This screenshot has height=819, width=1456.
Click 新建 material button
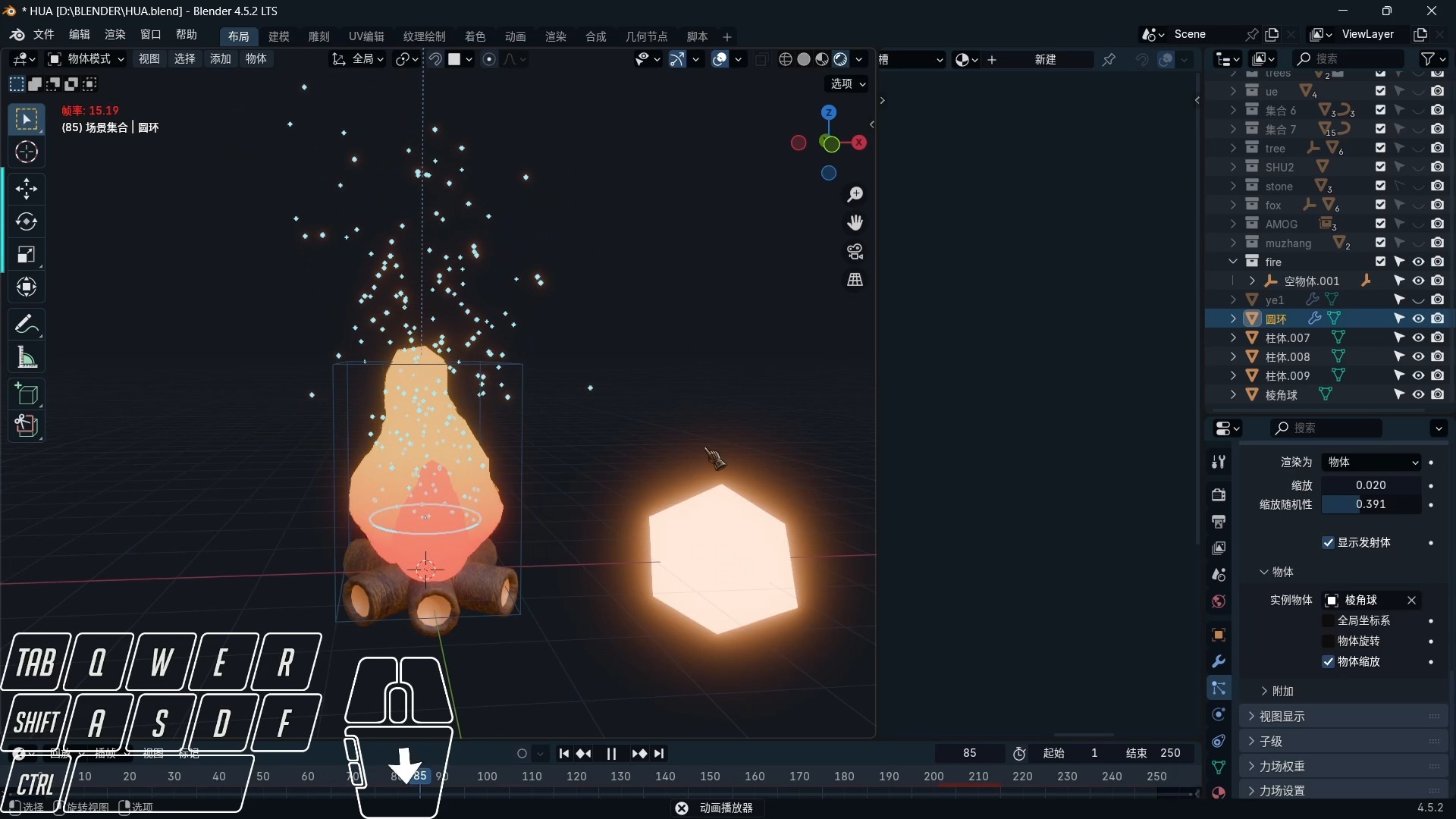(1046, 59)
